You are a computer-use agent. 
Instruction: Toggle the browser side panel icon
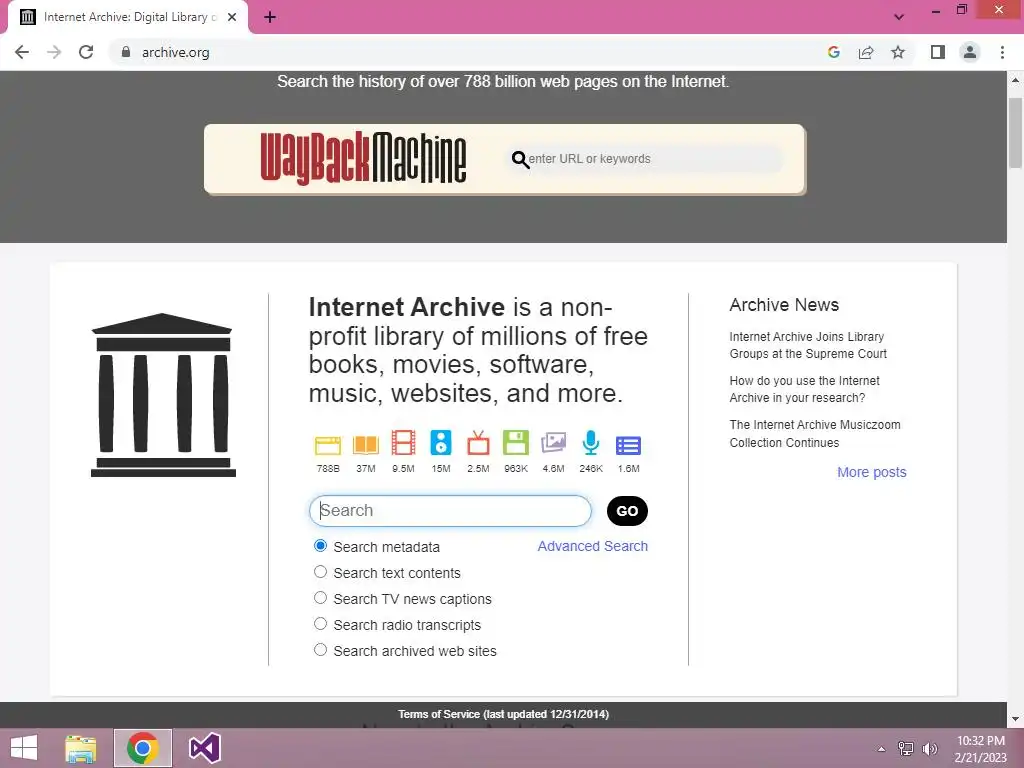[x=938, y=52]
